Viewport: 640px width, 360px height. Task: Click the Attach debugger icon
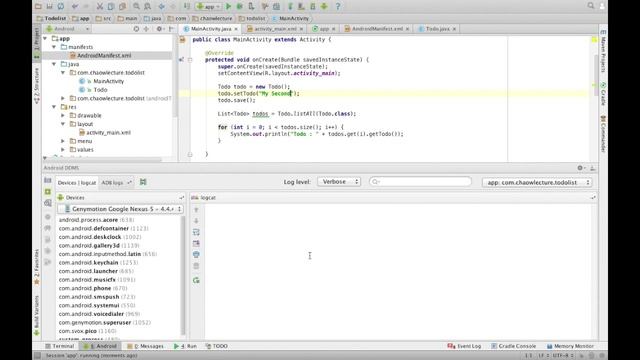coord(251,7)
